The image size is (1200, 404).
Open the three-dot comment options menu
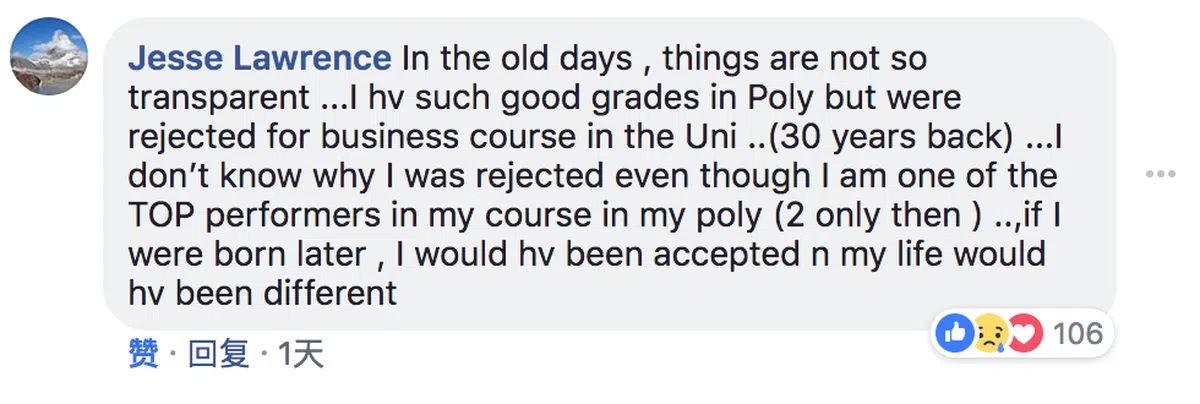pyautogui.click(x=1160, y=174)
